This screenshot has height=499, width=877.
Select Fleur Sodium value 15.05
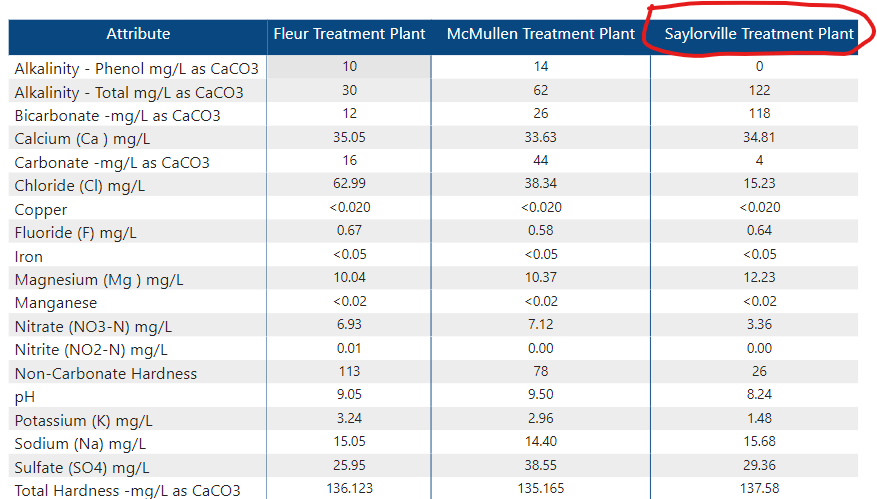(x=350, y=441)
